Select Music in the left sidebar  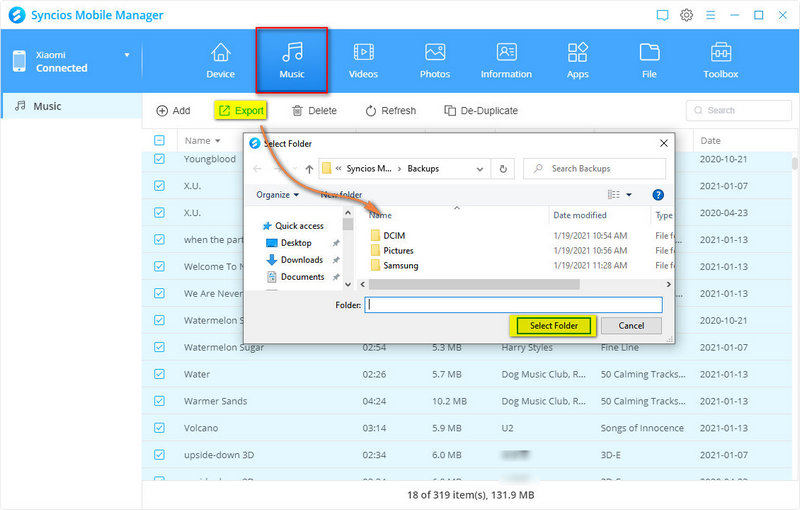point(71,106)
